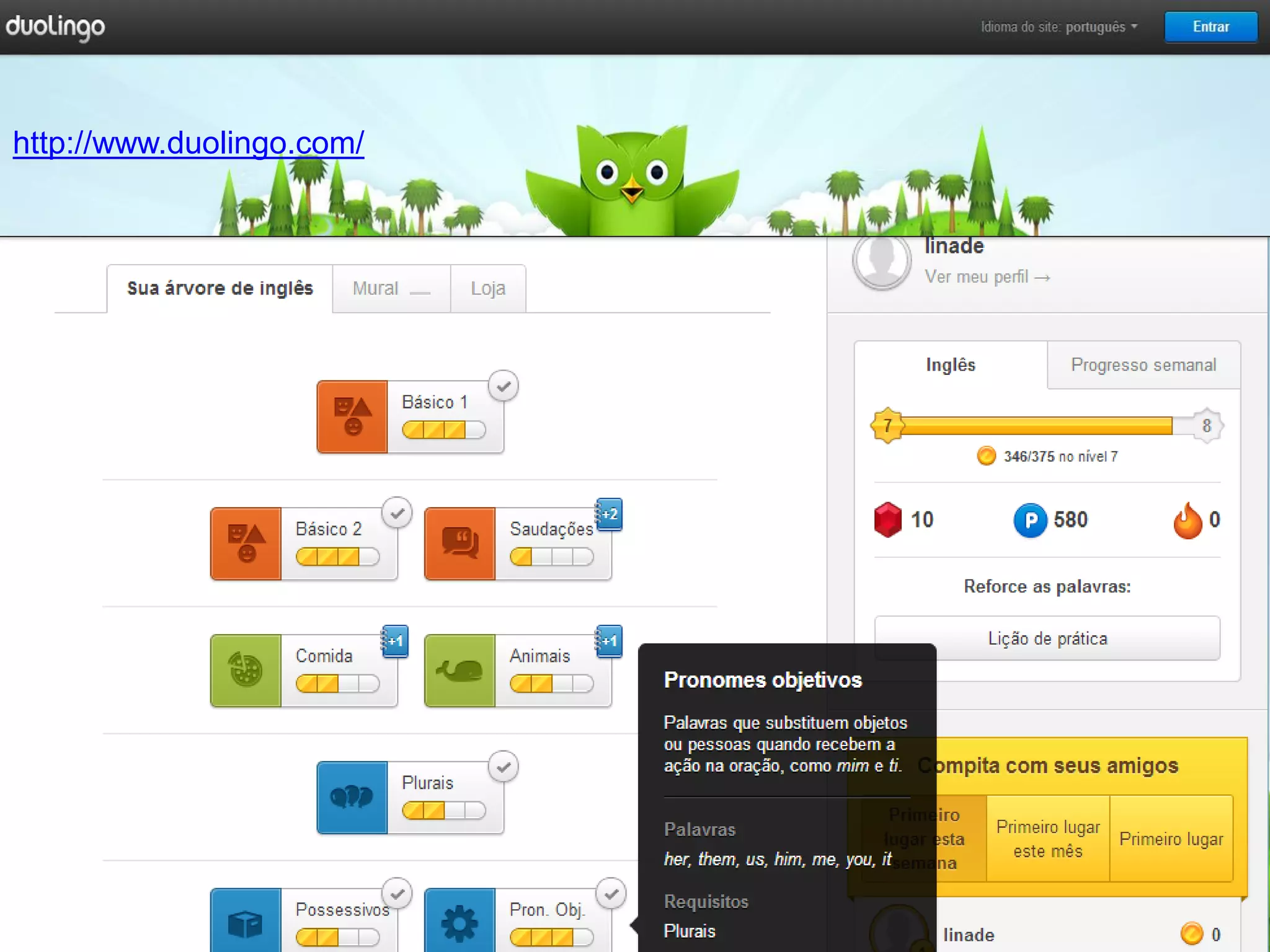Viewport: 1270px width, 952px height.
Task: Click the green owl mascot
Action: point(632,180)
